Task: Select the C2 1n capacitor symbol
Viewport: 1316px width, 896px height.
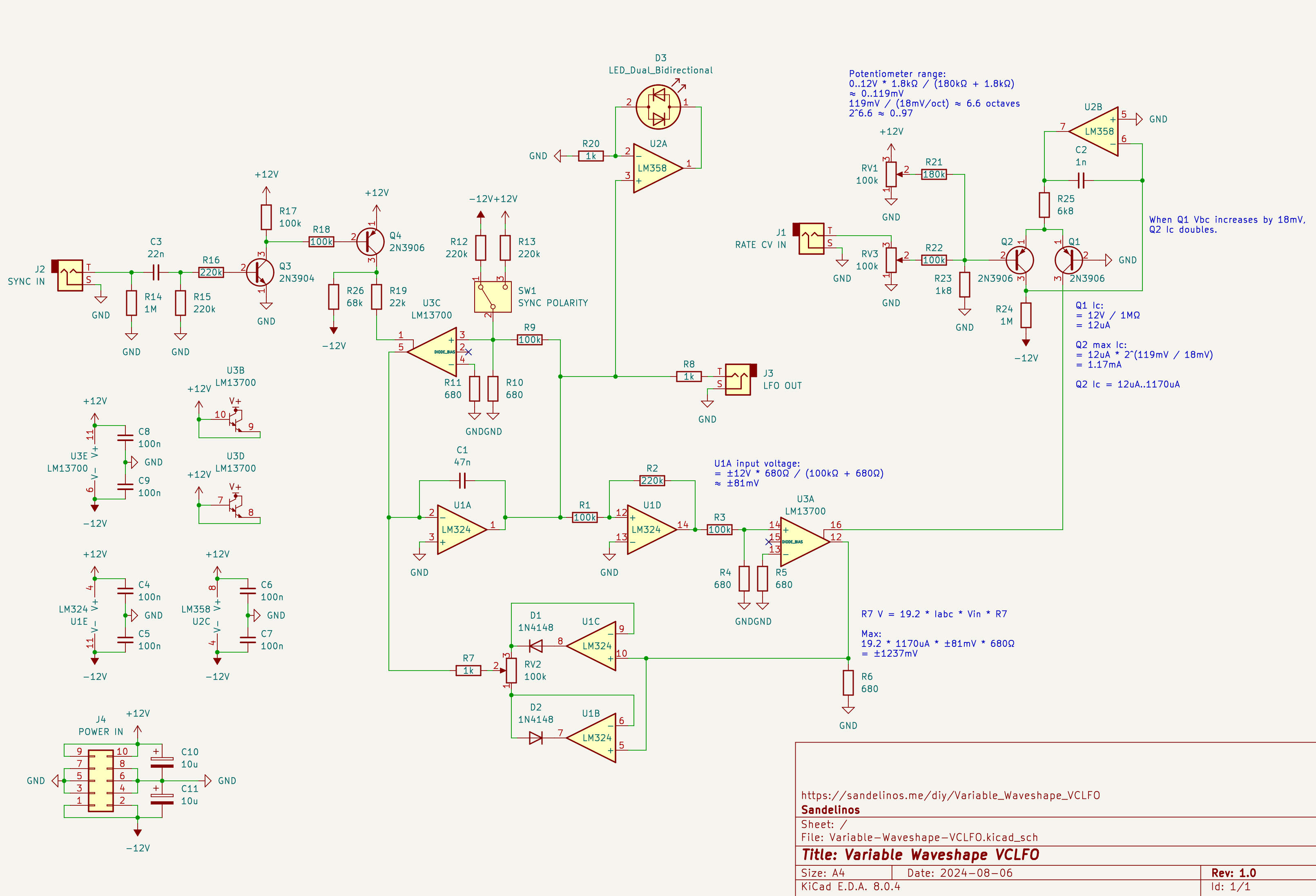Action: tap(1081, 181)
